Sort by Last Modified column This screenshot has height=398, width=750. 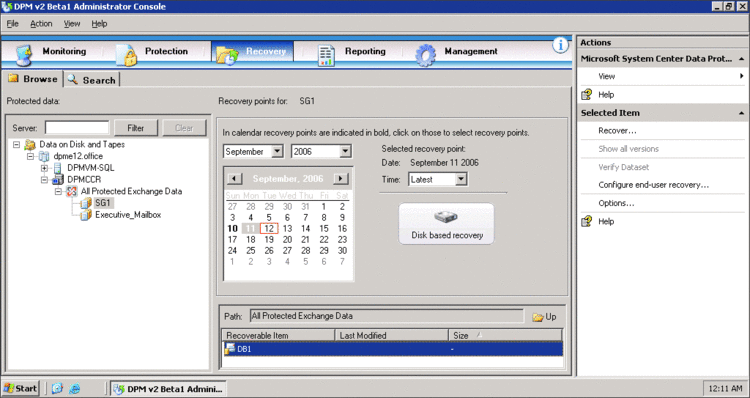392,335
